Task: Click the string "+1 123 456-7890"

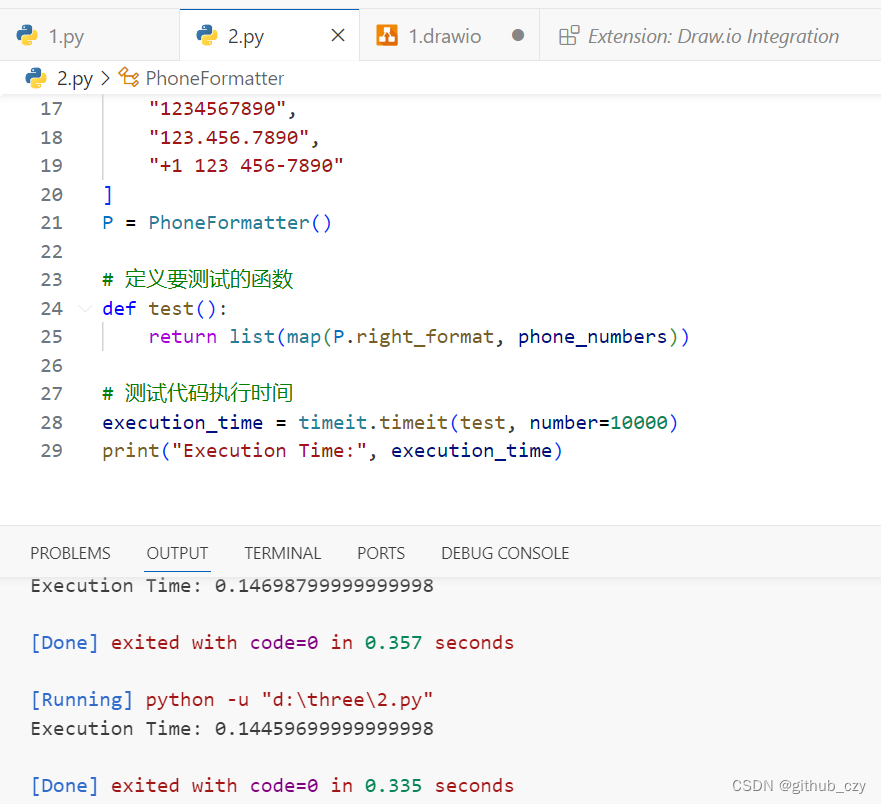Action: [246, 166]
